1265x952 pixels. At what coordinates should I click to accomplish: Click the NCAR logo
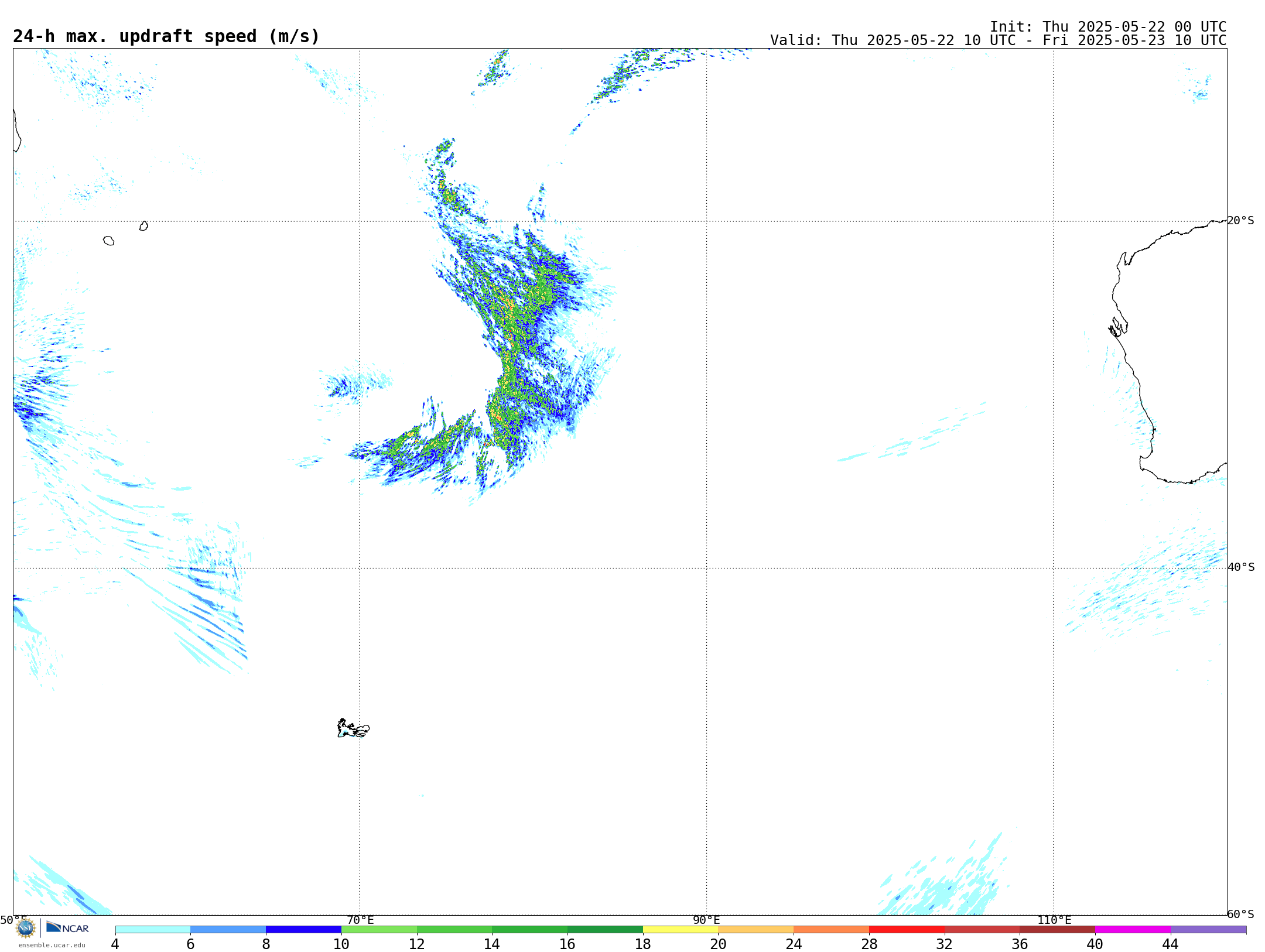tap(67, 927)
